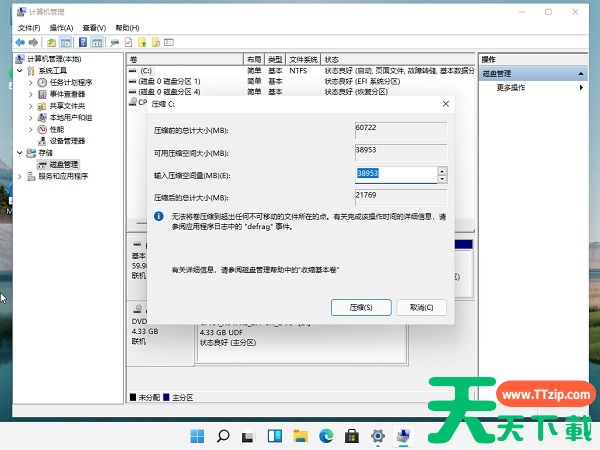This screenshot has width=600, height=450.
Task: Select 任务计划程序 in the tree
Action: coord(70,83)
